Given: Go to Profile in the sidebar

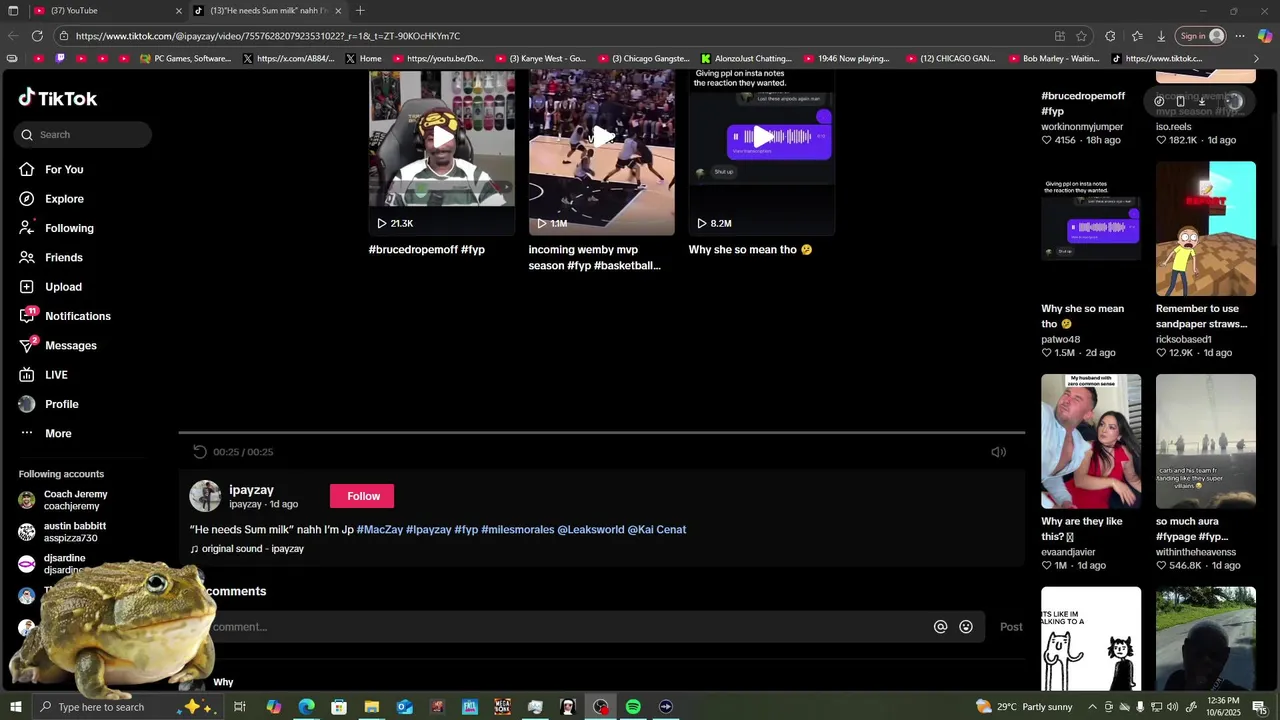Looking at the screenshot, I should click(x=49, y=404).
